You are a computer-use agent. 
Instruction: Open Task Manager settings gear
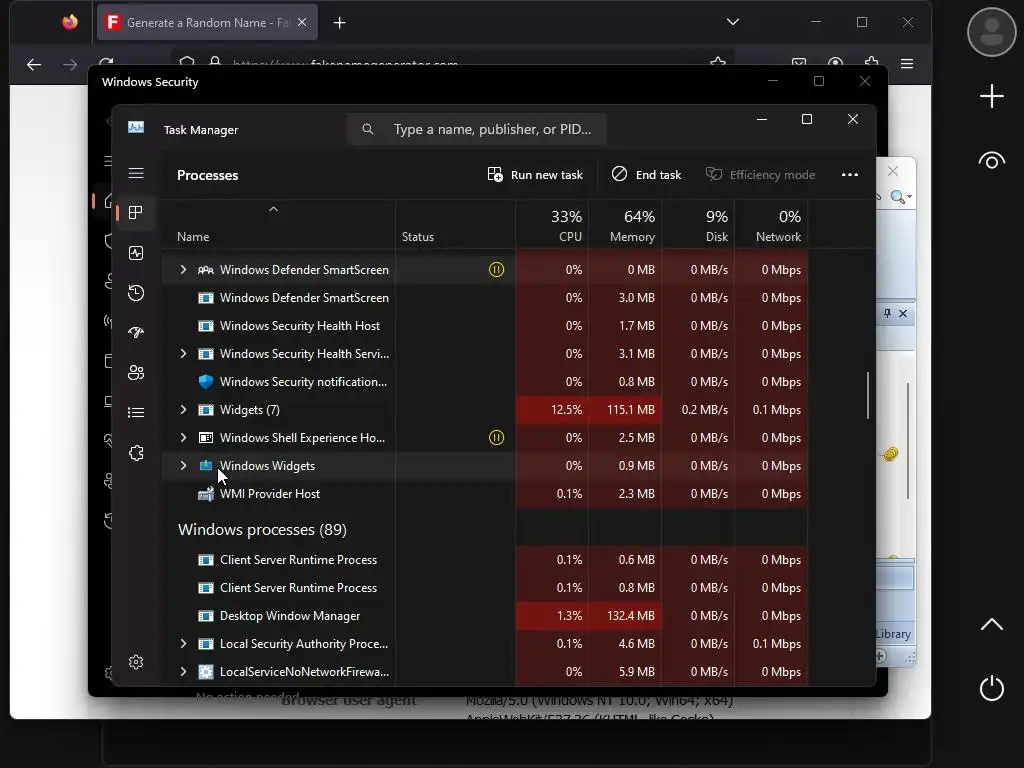pos(136,662)
